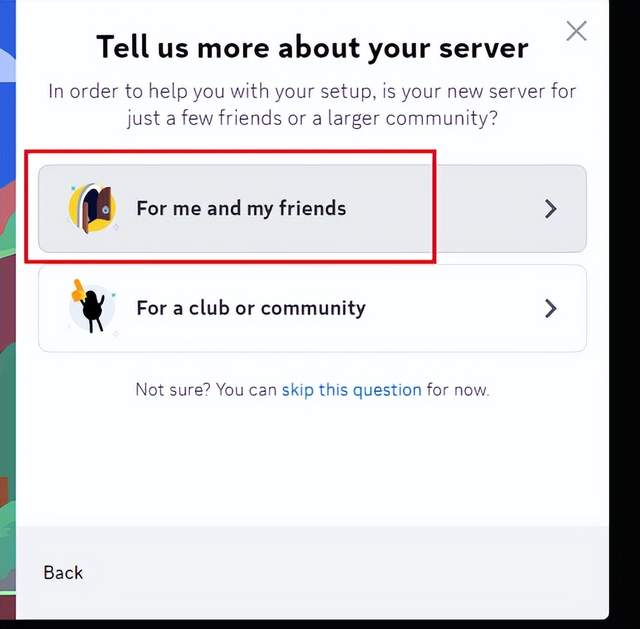Click the 'for now.' text after the skip link

pyautogui.click(x=458, y=389)
